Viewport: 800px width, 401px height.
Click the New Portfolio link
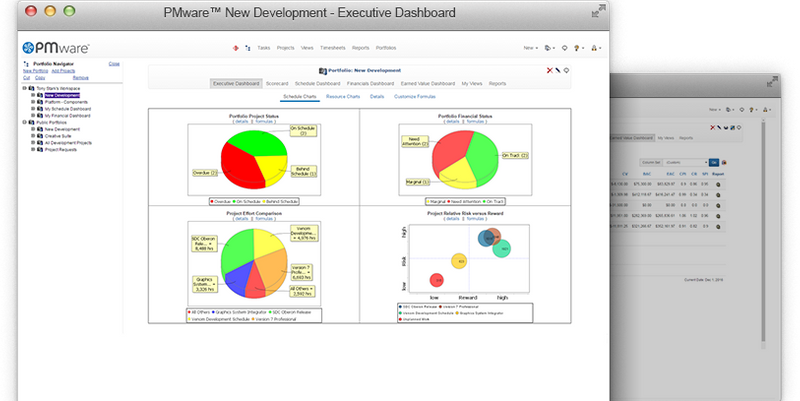point(35,71)
